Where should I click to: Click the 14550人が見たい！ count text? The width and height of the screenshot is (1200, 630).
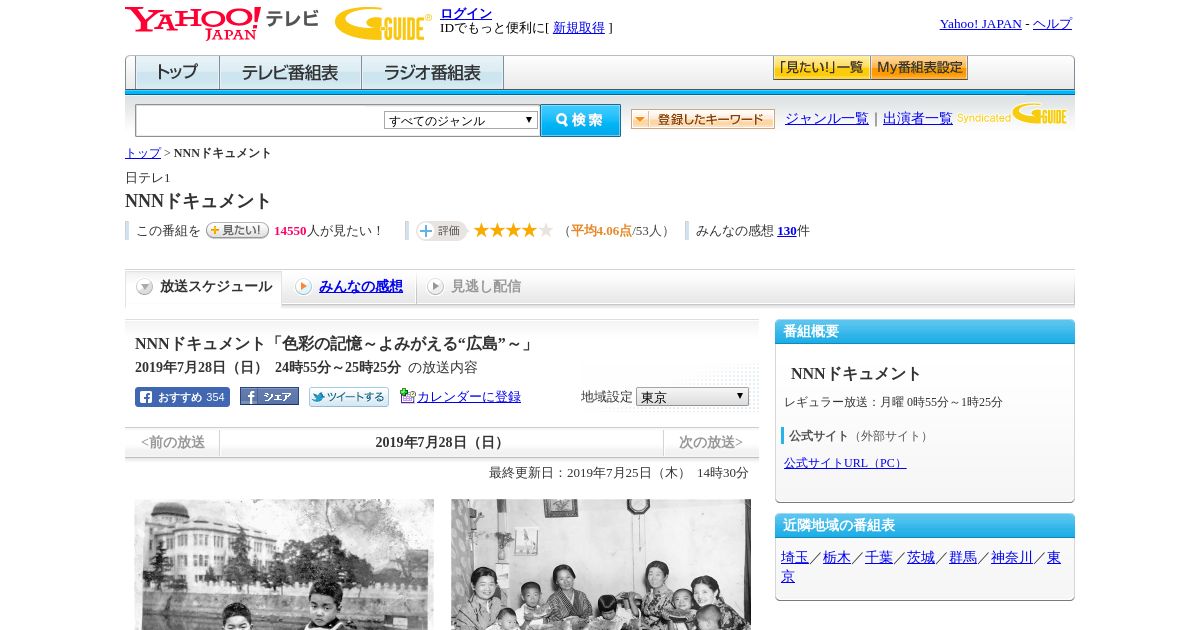pos(328,231)
